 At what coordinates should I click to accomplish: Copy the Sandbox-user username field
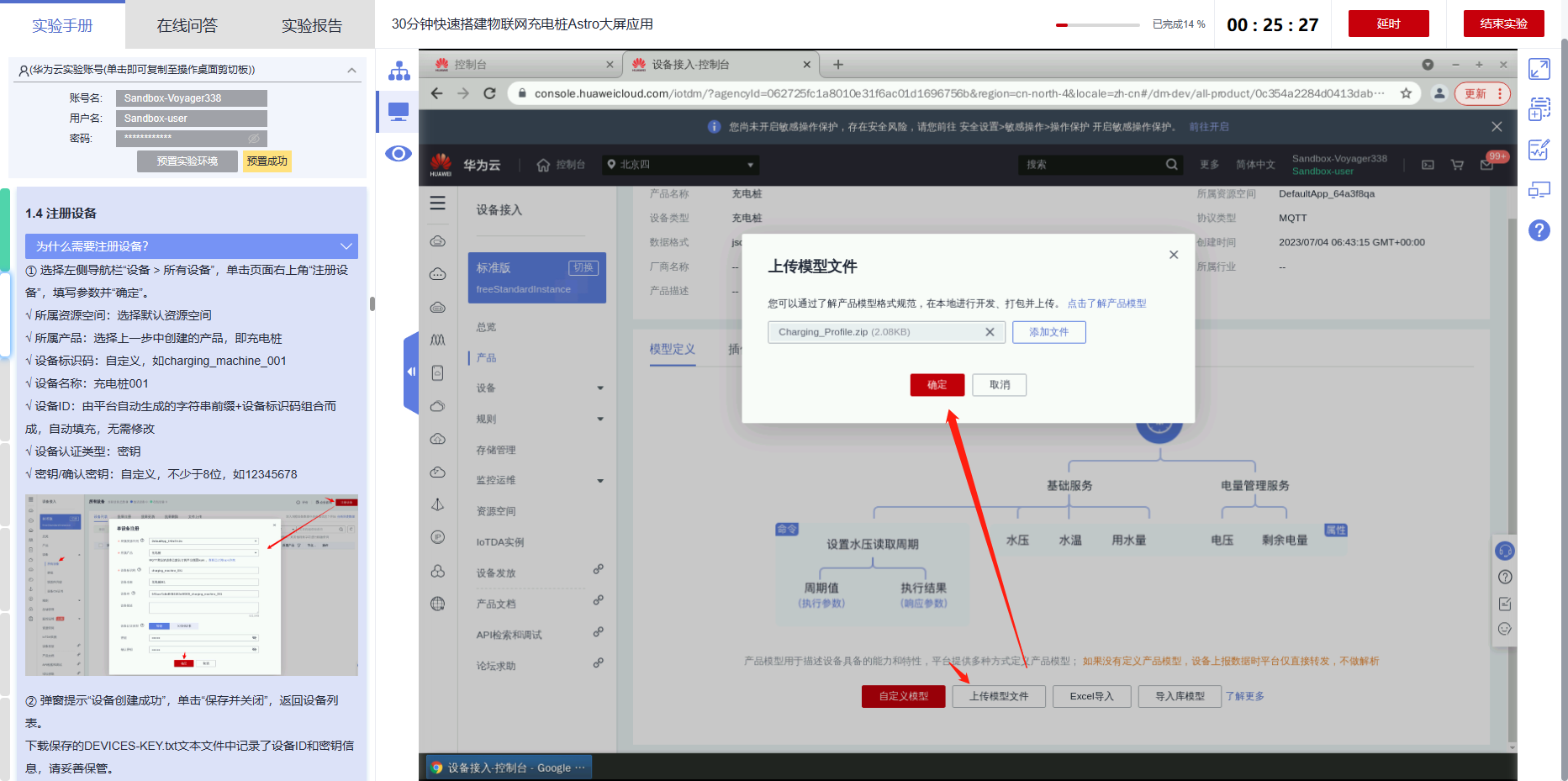point(192,119)
